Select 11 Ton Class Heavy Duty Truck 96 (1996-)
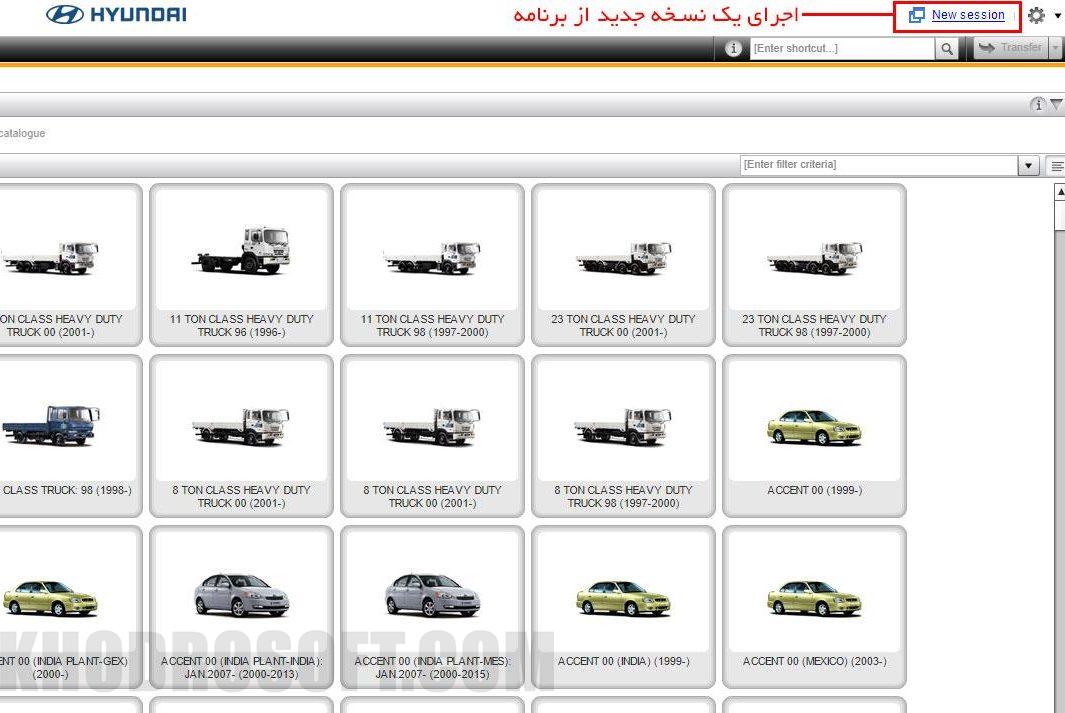The width and height of the screenshot is (1065, 713). [241, 265]
